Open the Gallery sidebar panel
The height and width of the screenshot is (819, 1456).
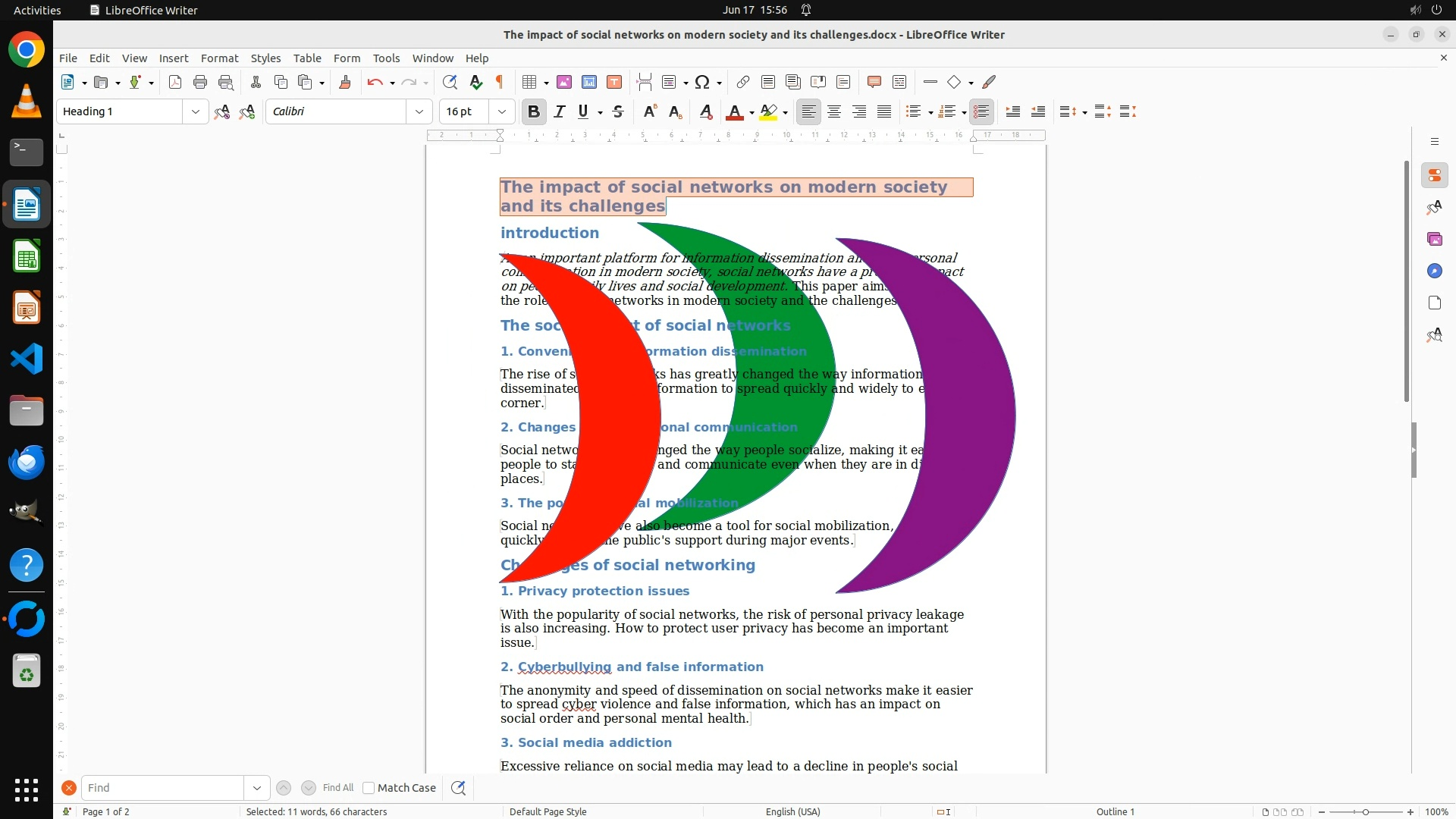click(x=1434, y=239)
